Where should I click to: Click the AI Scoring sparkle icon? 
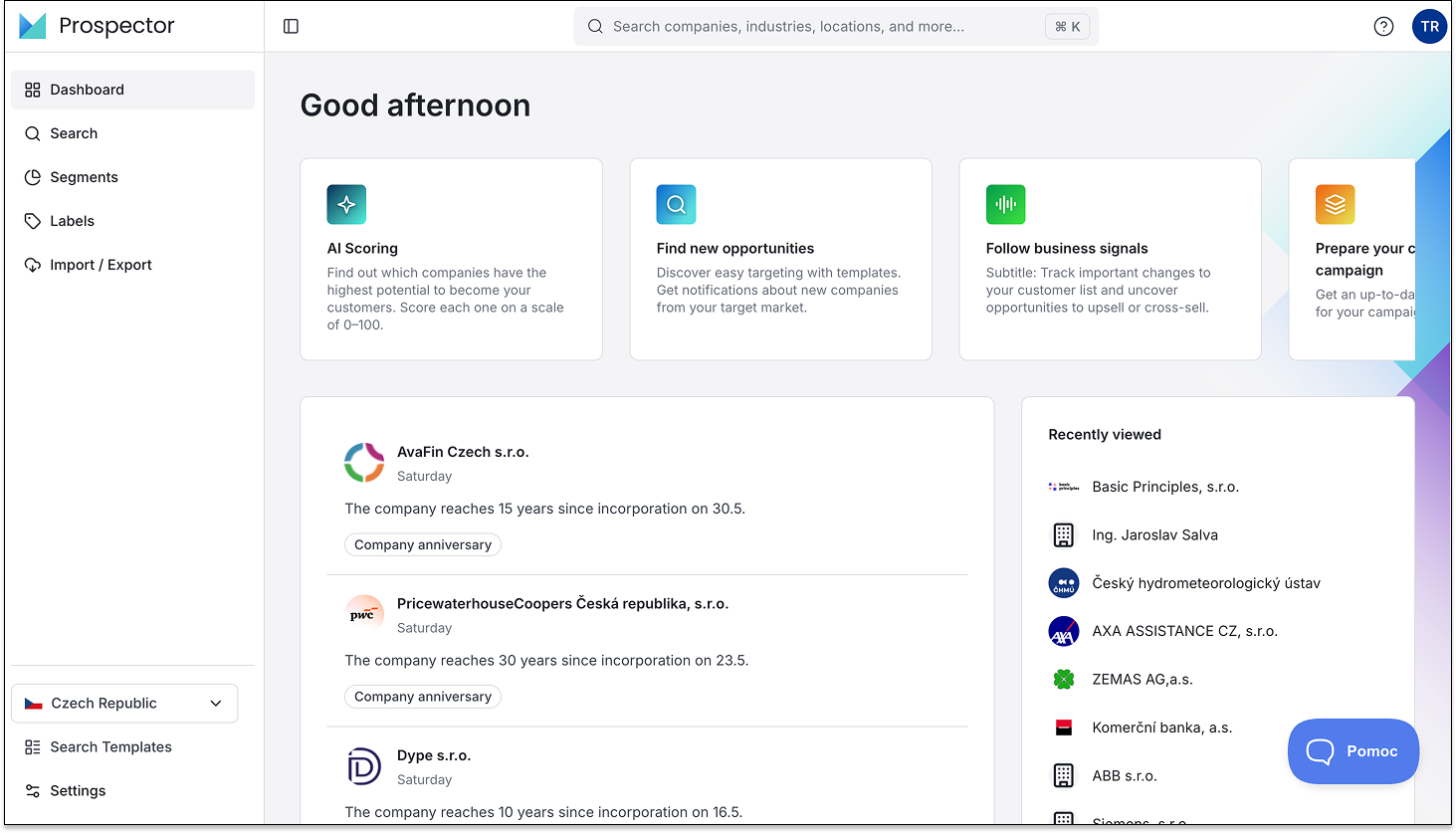coord(346,204)
